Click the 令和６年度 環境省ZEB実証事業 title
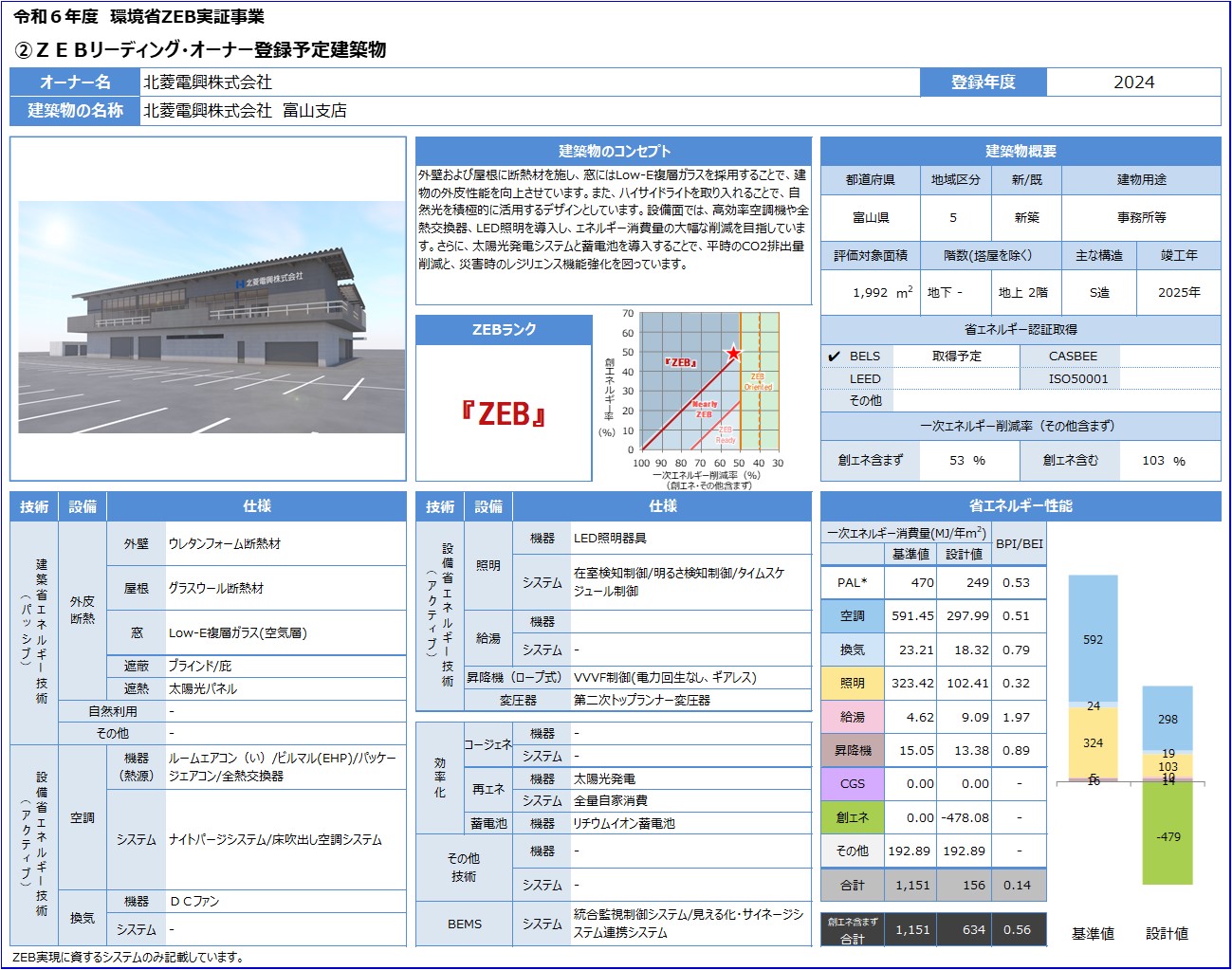Image resolution: width=1232 pixels, height=970 pixels. [x=138, y=17]
